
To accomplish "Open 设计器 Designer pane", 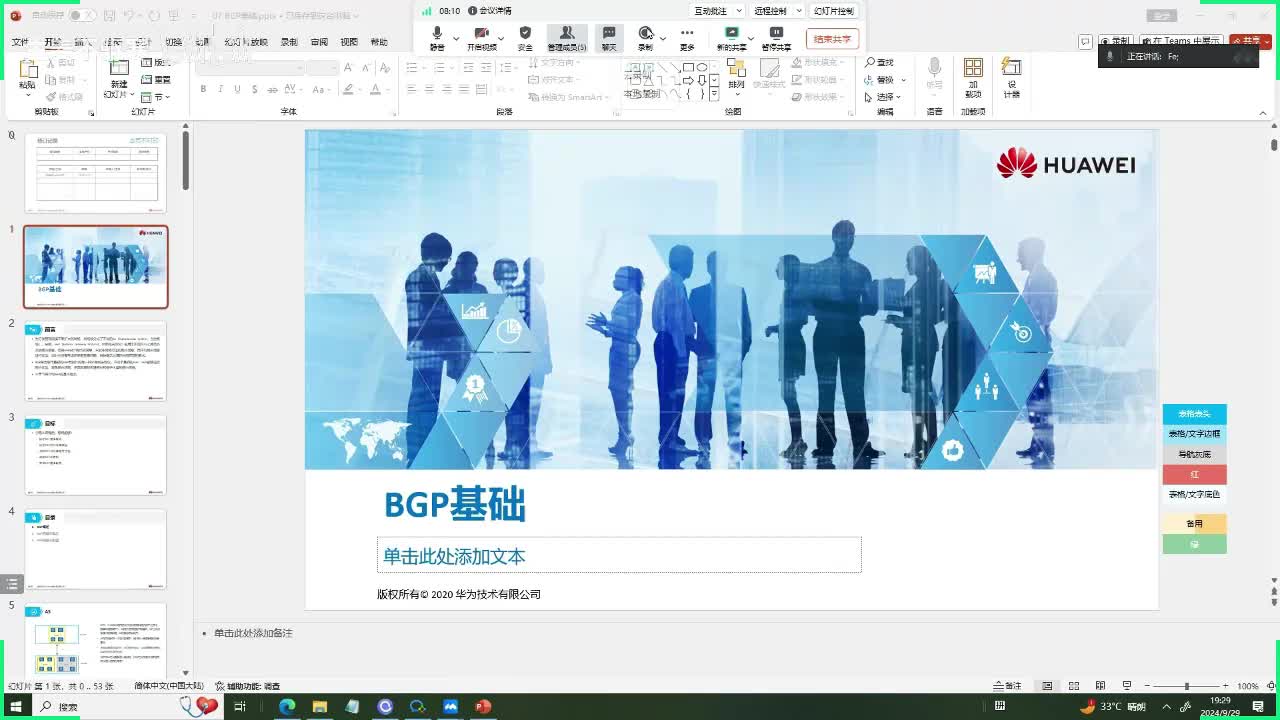I will [x=1011, y=77].
